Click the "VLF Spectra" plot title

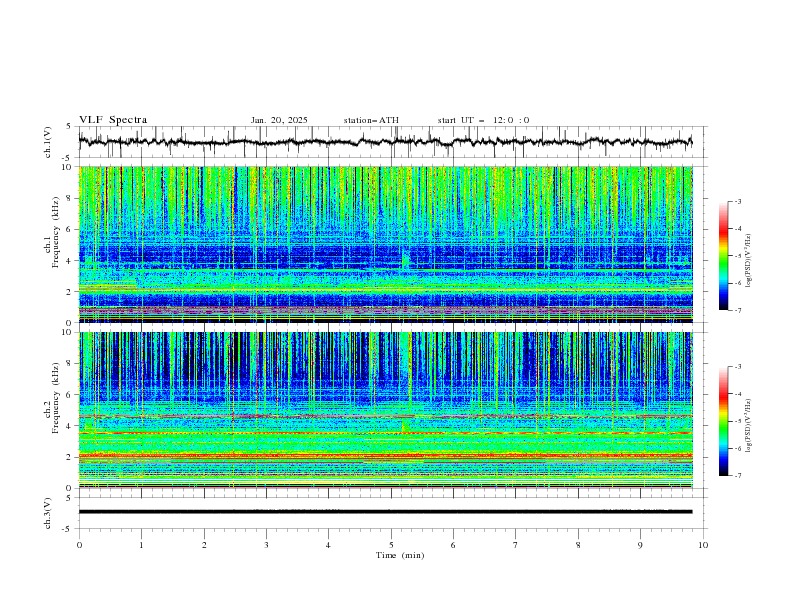pos(113,120)
